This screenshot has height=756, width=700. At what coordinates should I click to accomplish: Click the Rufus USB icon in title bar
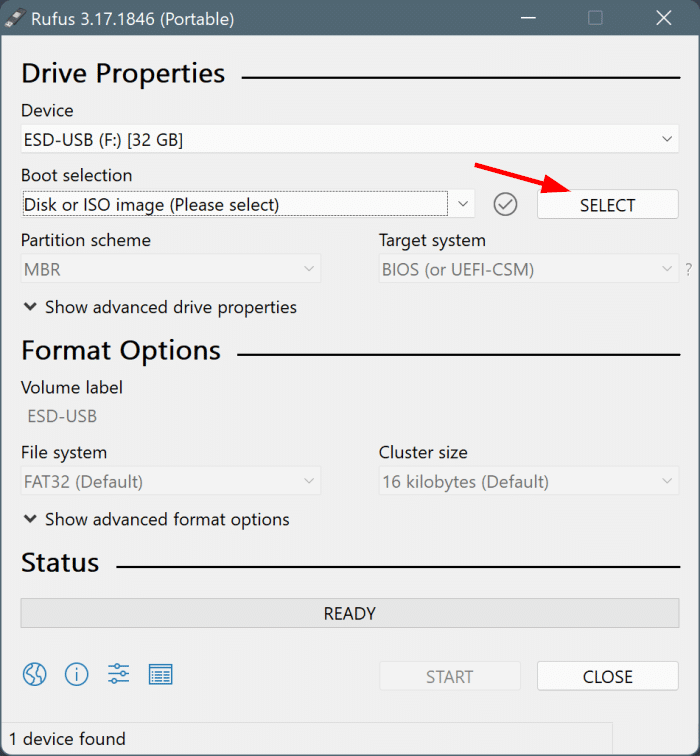coord(15,18)
